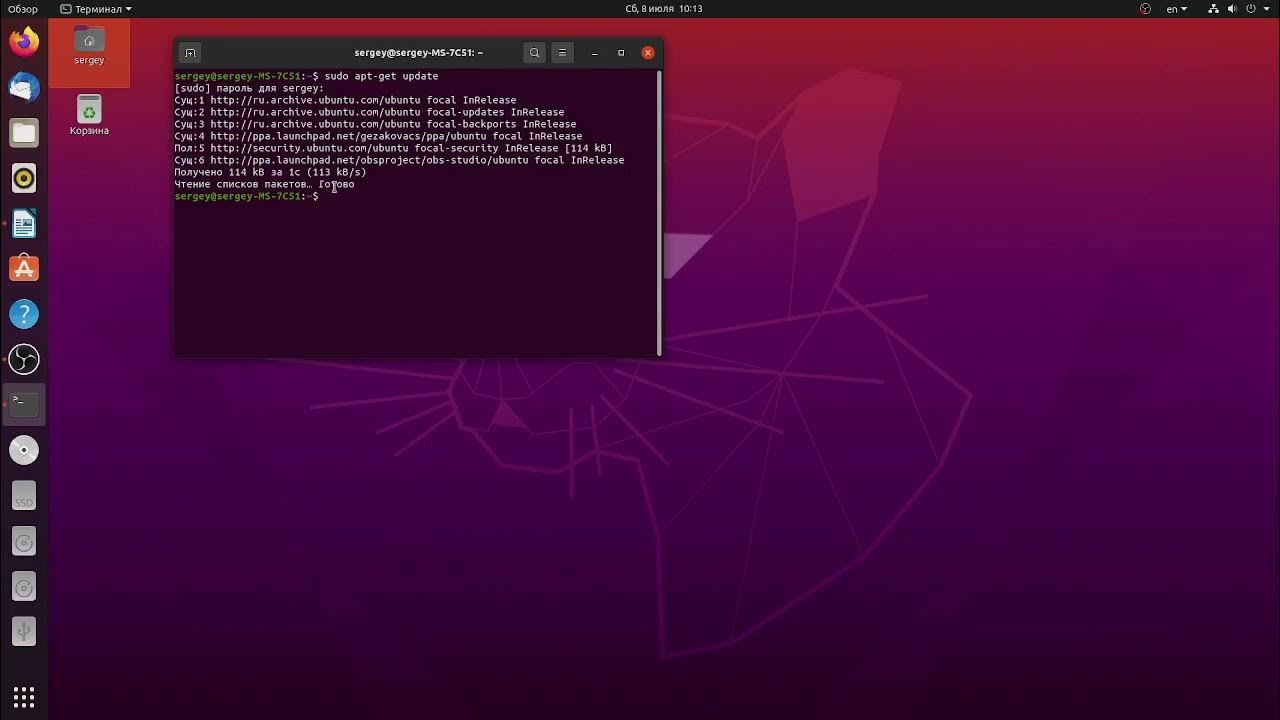The height and width of the screenshot is (720, 1280).
Task: Click the terminal search magnifier icon
Action: [535, 53]
